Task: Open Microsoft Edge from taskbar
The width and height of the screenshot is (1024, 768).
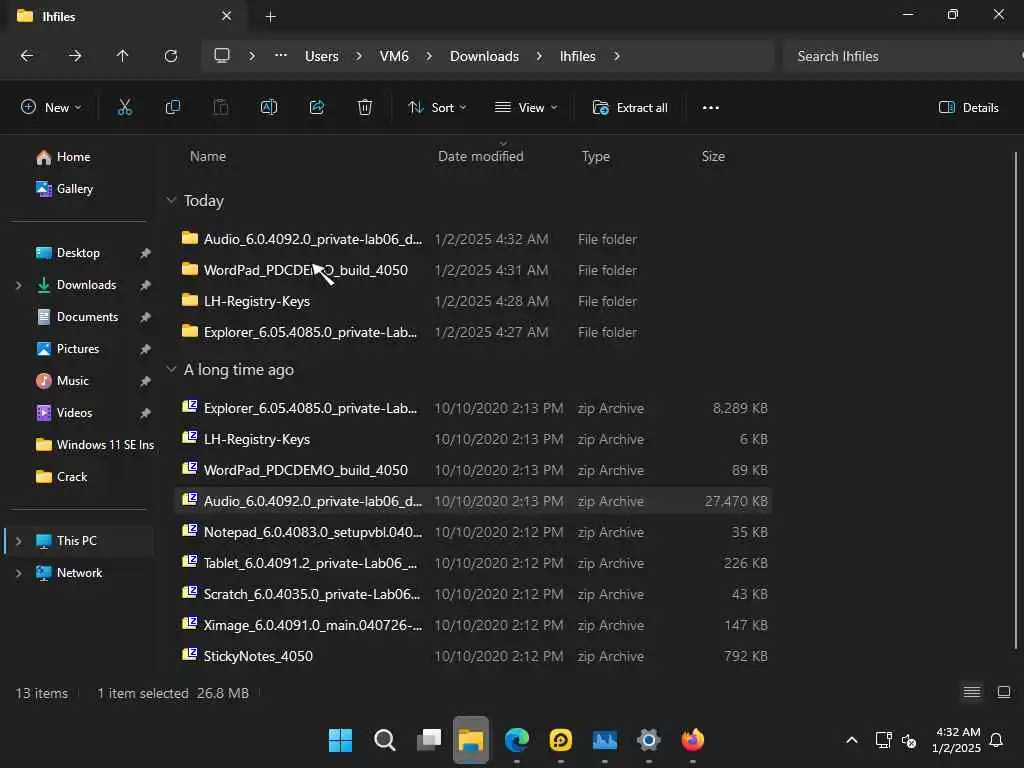Action: 517,741
